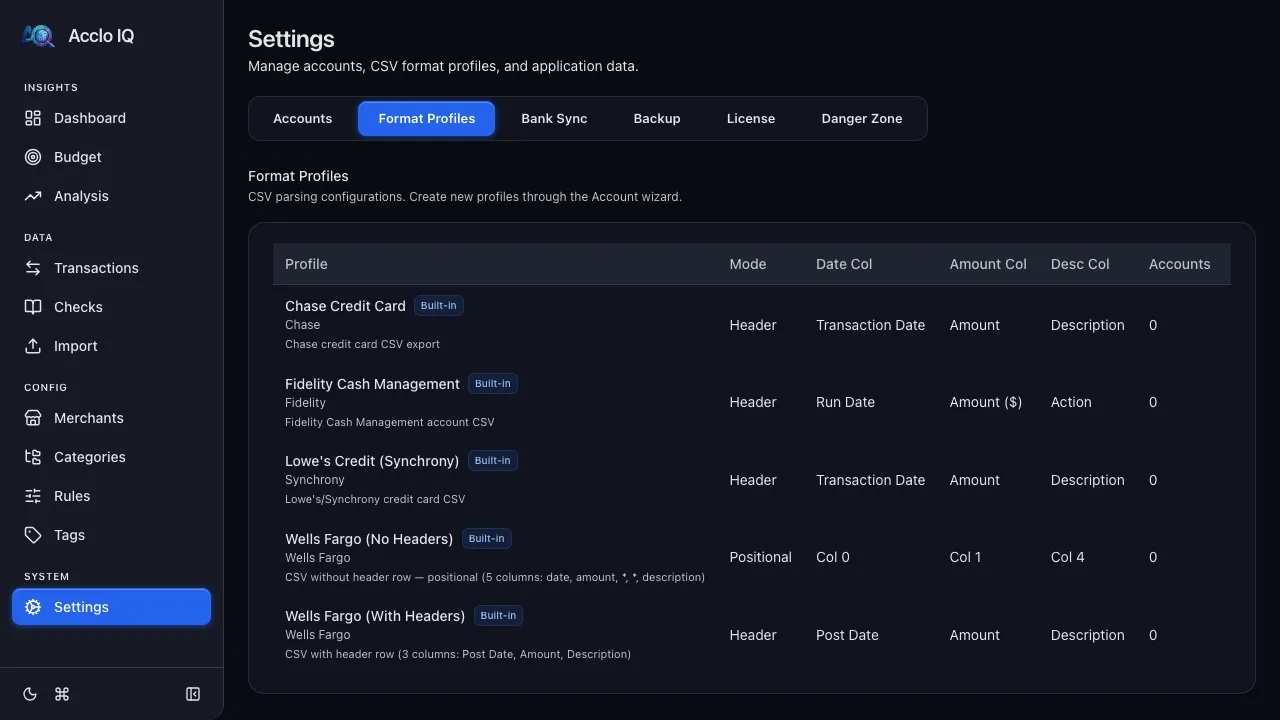This screenshot has width=1280, height=720.
Task: Click the Tags label icon
Action: (x=33, y=535)
